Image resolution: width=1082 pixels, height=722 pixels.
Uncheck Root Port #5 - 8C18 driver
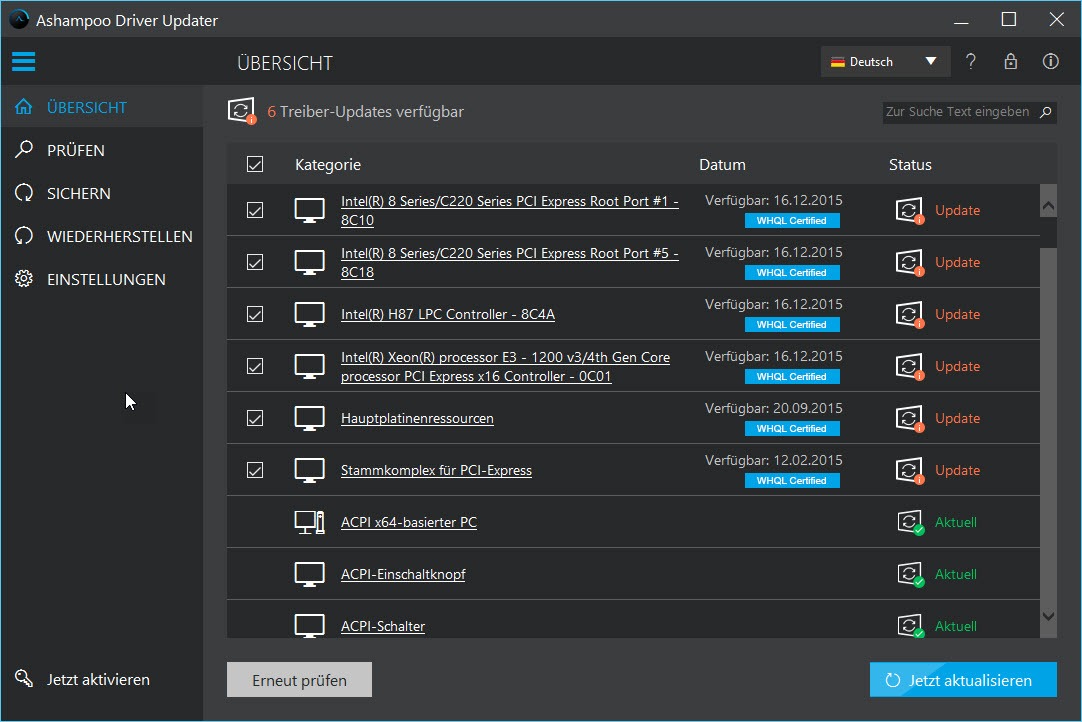(255, 262)
